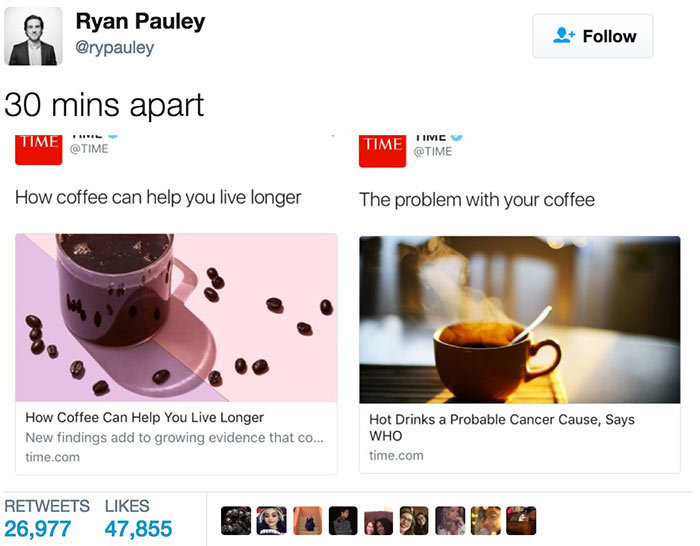Open the right @TIME handle
This screenshot has width=700, height=546.
pyautogui.click(x=433, y=151)
